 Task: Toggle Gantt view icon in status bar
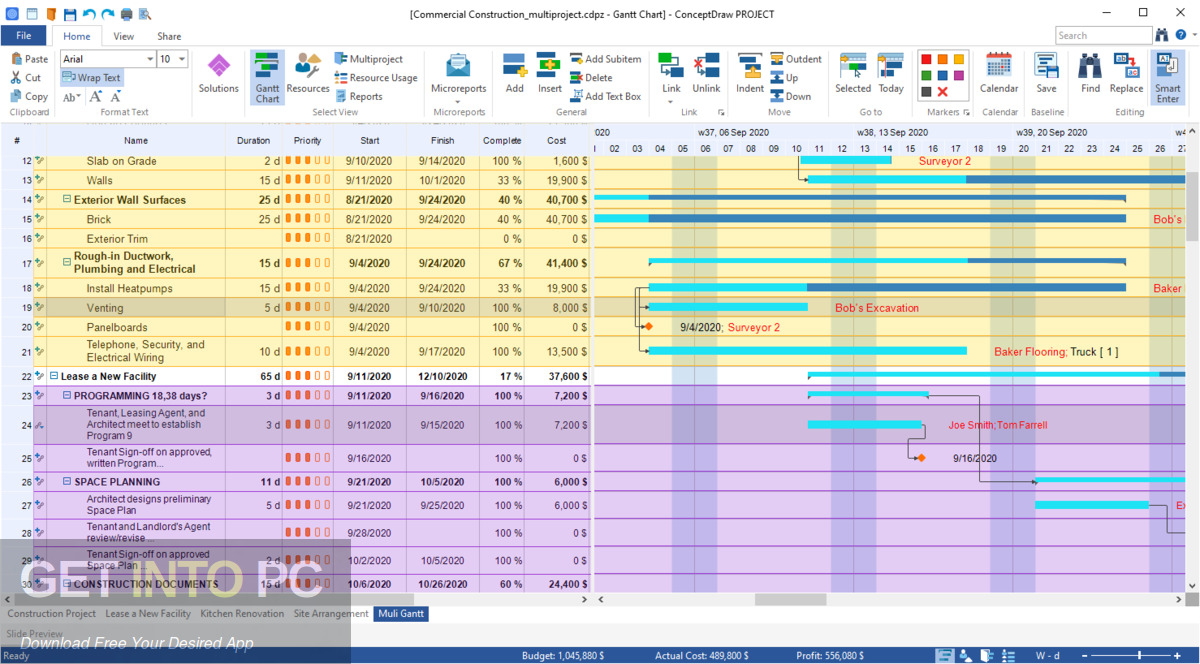[944, 656]
